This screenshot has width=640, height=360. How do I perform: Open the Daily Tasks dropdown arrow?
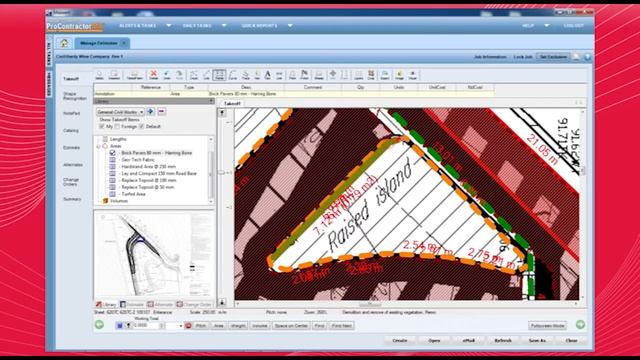click(224, 26)
